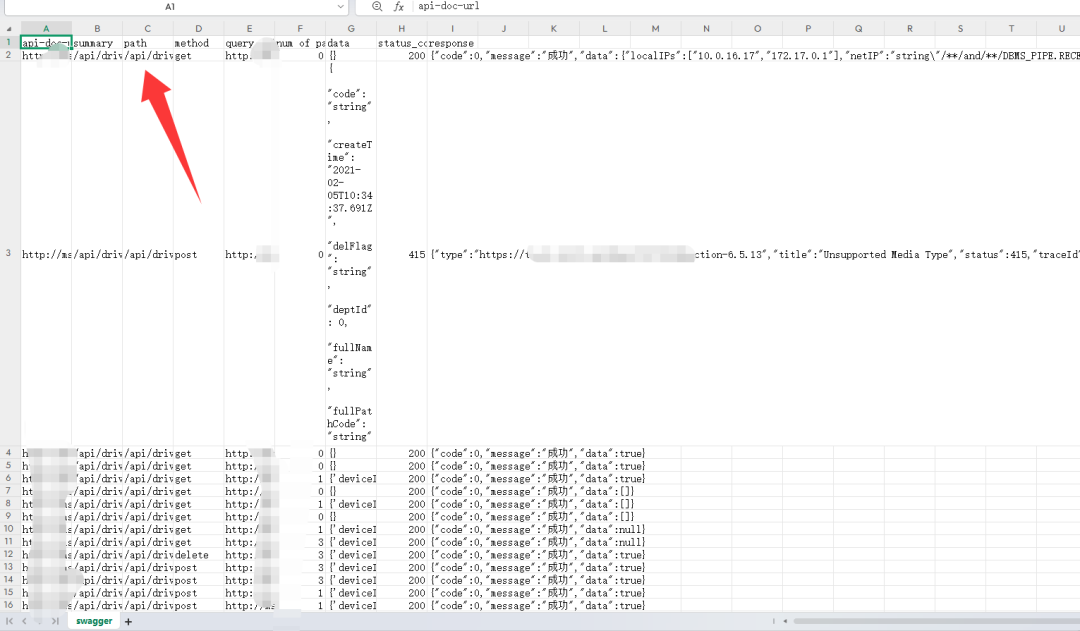Click the long JSON data cell in row 3

click(x=351, y=254)
